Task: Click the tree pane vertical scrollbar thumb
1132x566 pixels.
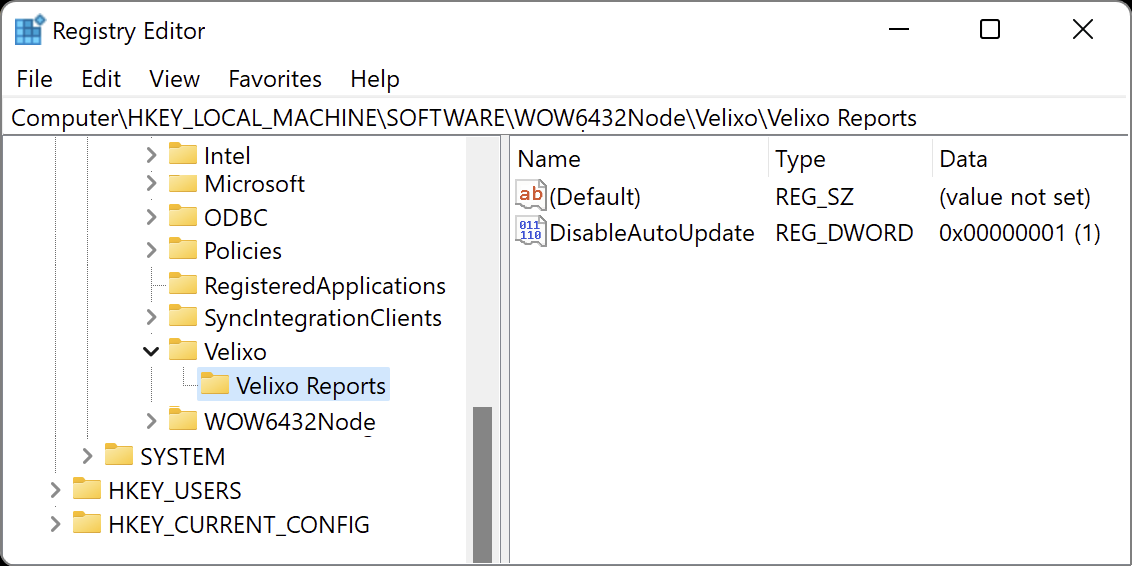Action: point(482,484)
